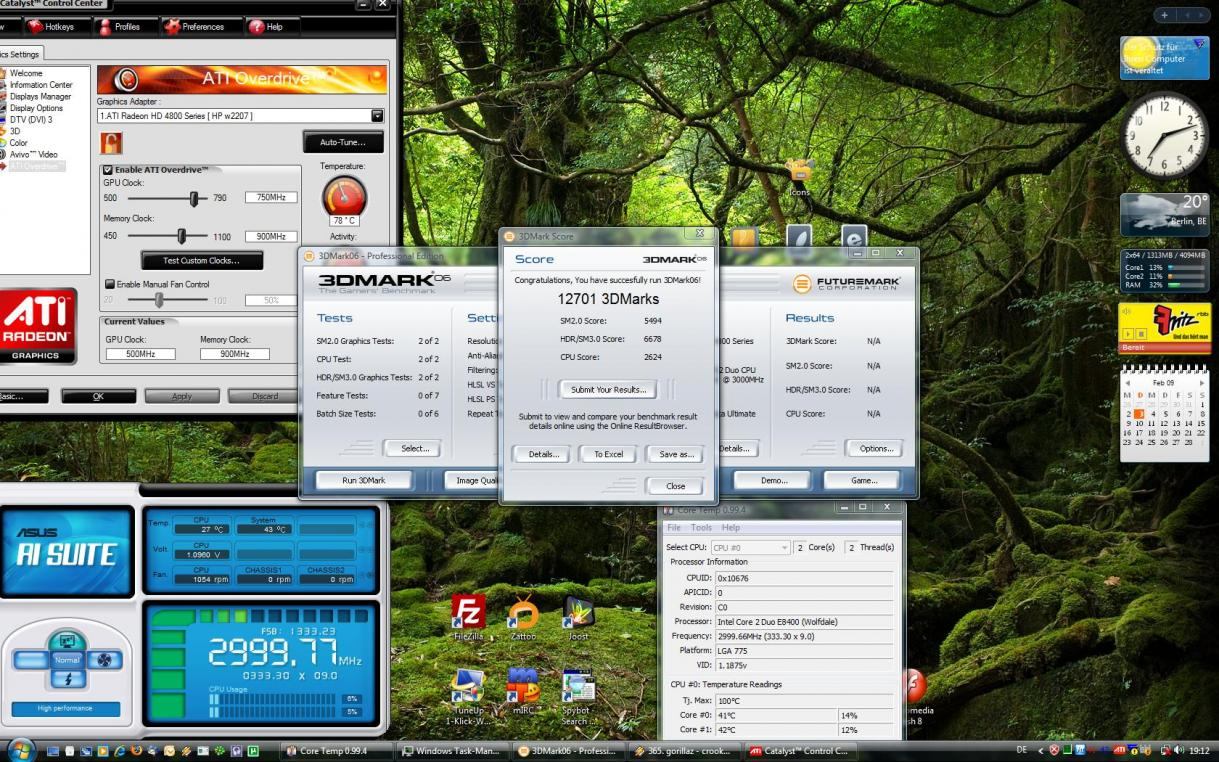The width and height of the screenshot is (1219, 762).
Task: Click Options button in 3DMark06 Results
Action: pyautogui.click(x=874, y=448)
